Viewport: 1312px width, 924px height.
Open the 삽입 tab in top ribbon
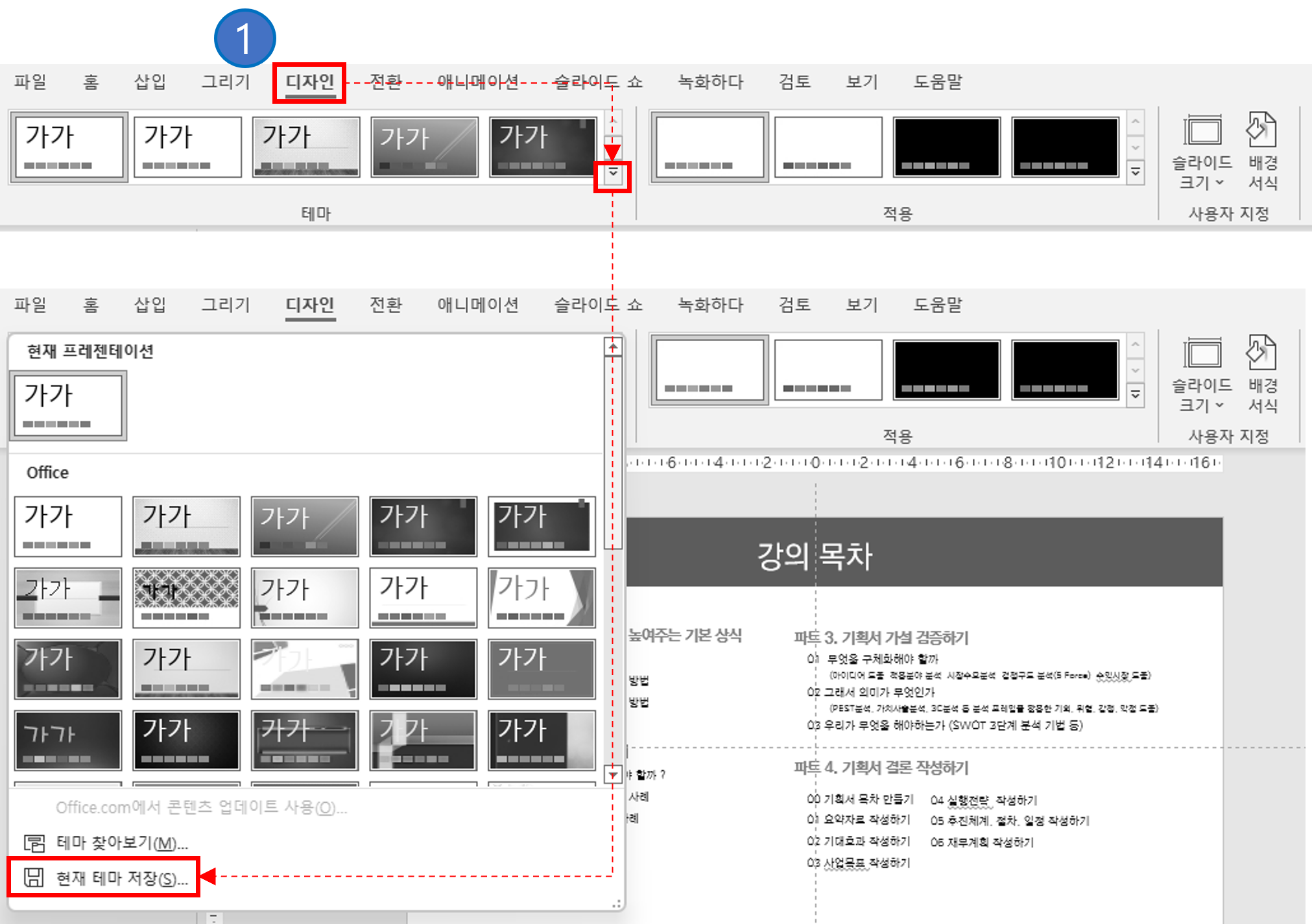[x=150, y=82]
